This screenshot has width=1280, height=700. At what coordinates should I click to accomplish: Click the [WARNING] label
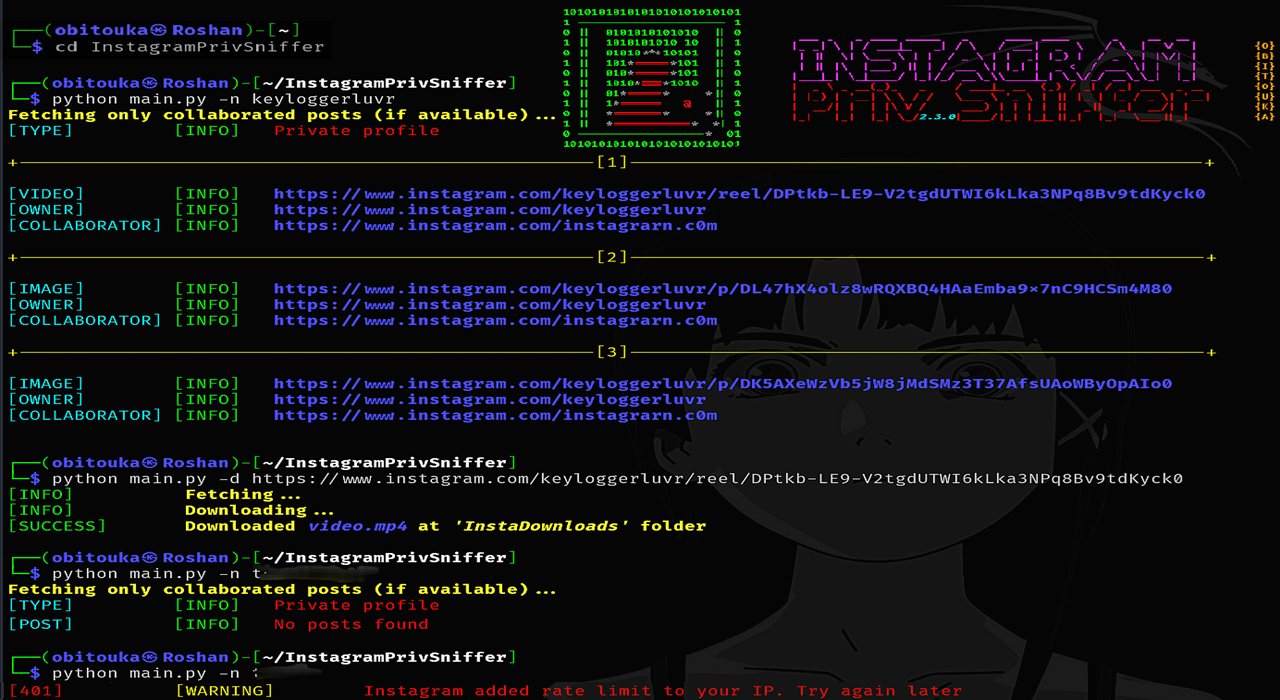point(224,691)
